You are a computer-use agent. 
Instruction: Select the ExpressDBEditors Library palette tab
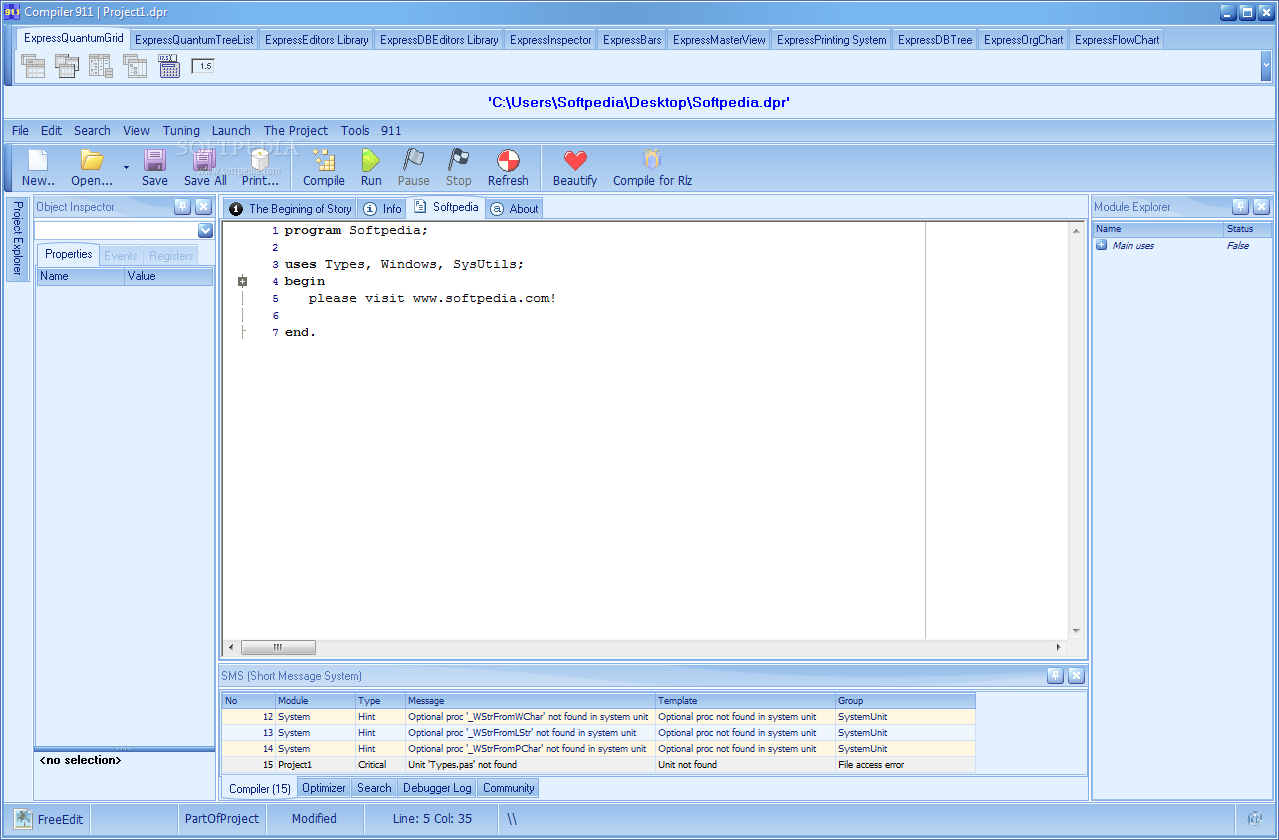click(x=439, y=40)
